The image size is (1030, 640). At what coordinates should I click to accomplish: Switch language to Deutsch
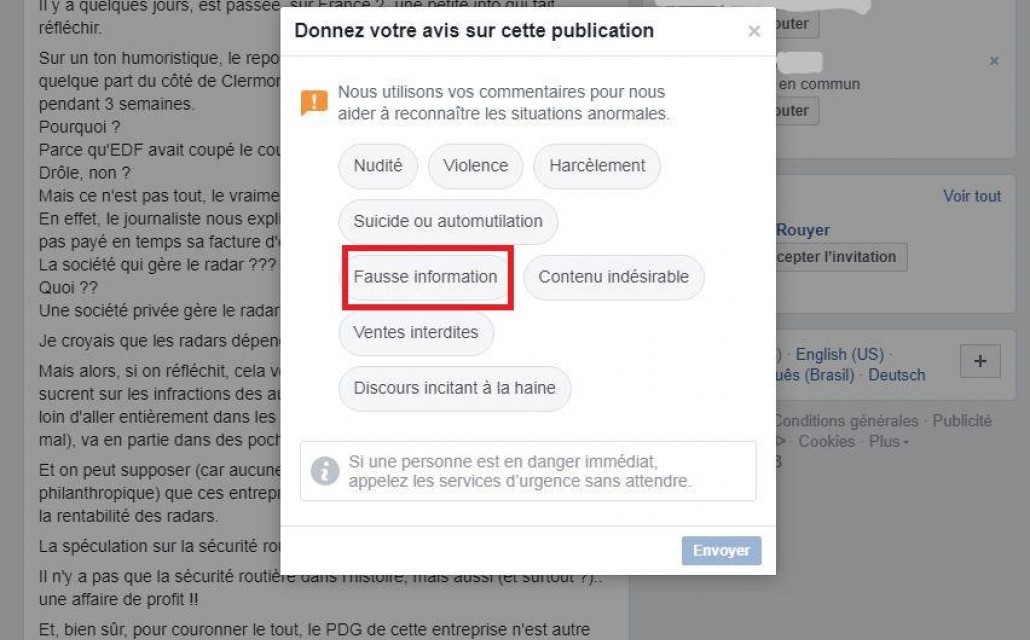pyautogui.click(x=897, y=375)
